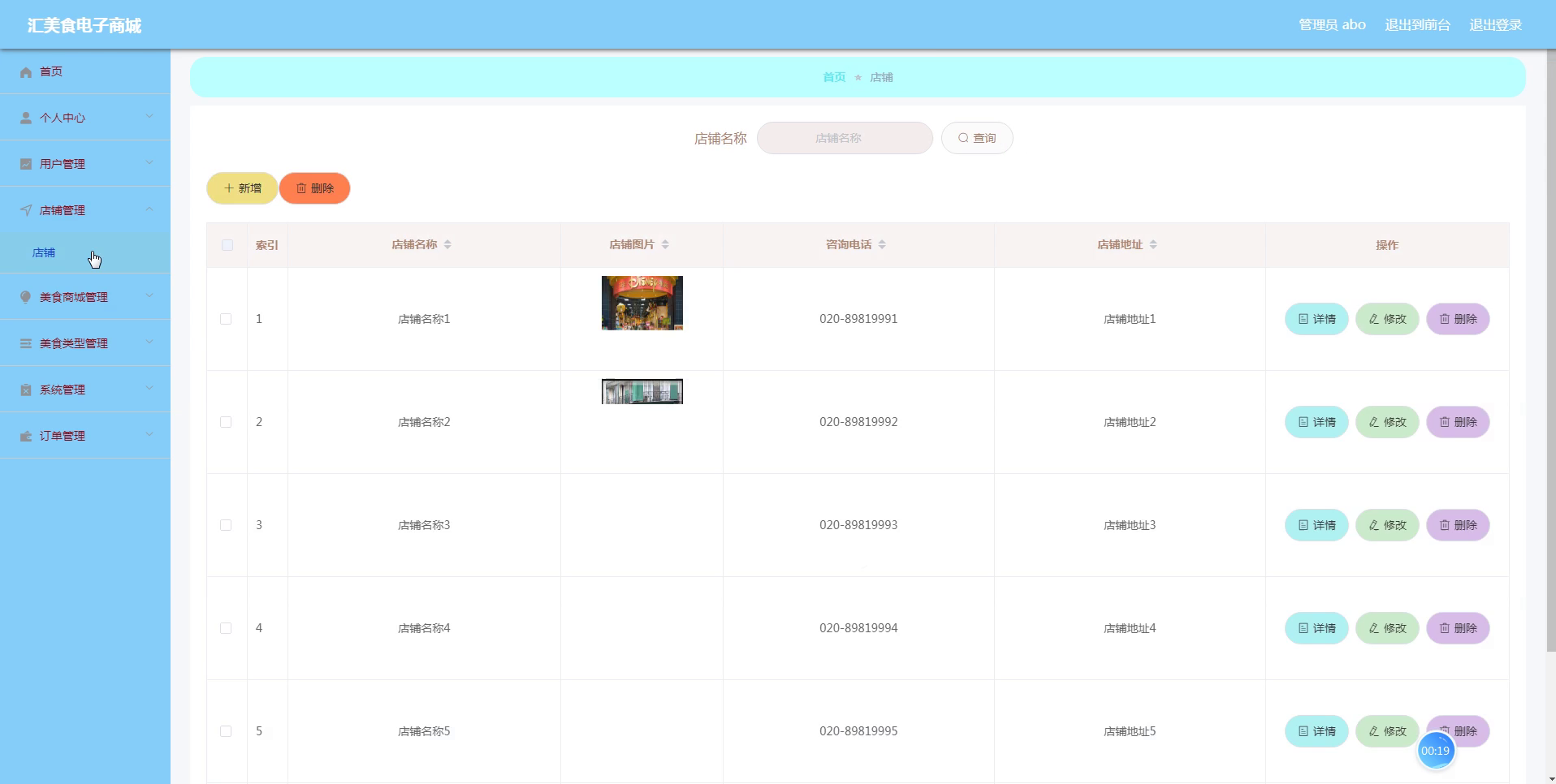1556x784 pixels.
Task: Tick the checkbox for row 店铺名称2
Action: [226, 422]
